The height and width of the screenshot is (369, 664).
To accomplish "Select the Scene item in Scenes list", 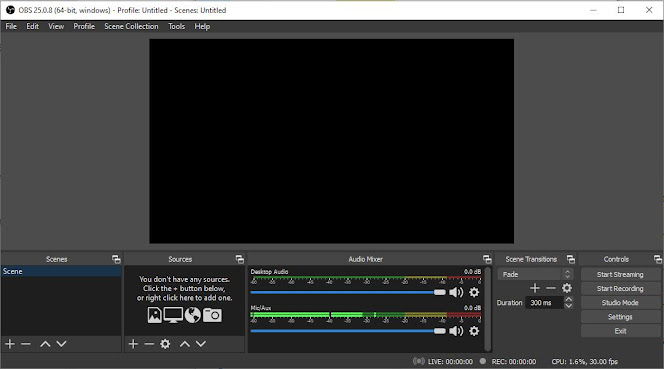I will (61, 271).
